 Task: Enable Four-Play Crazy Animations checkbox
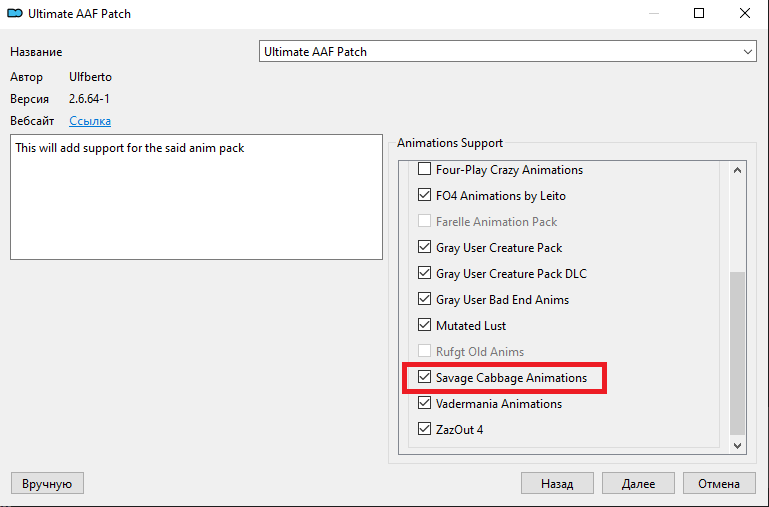(424, 170)
